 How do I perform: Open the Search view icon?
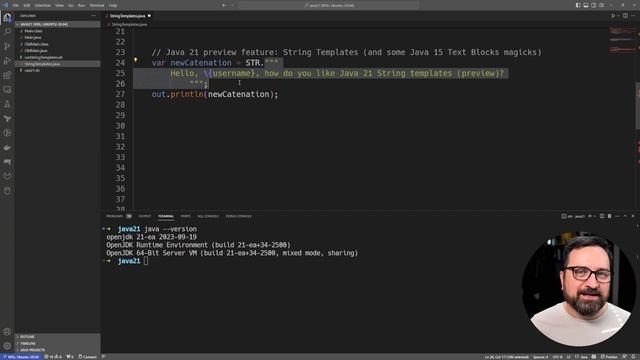point(7,31)
